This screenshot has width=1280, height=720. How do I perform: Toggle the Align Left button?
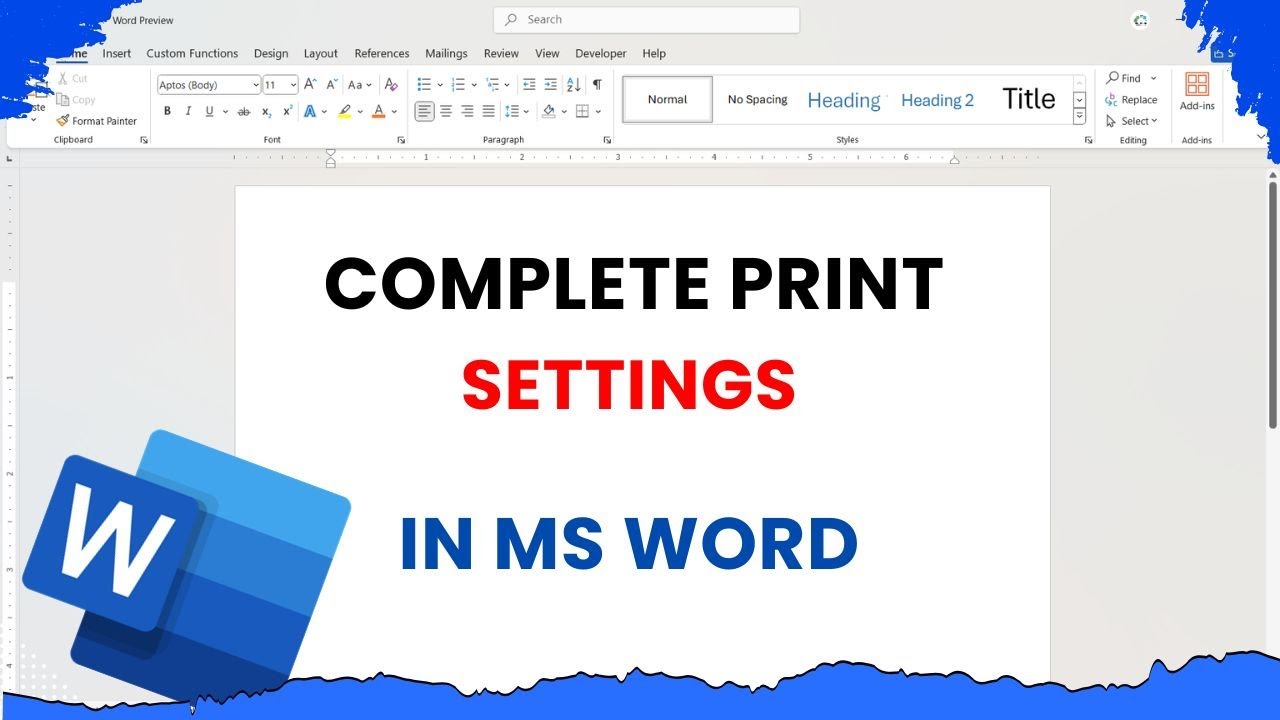click(x=424, y=112)
